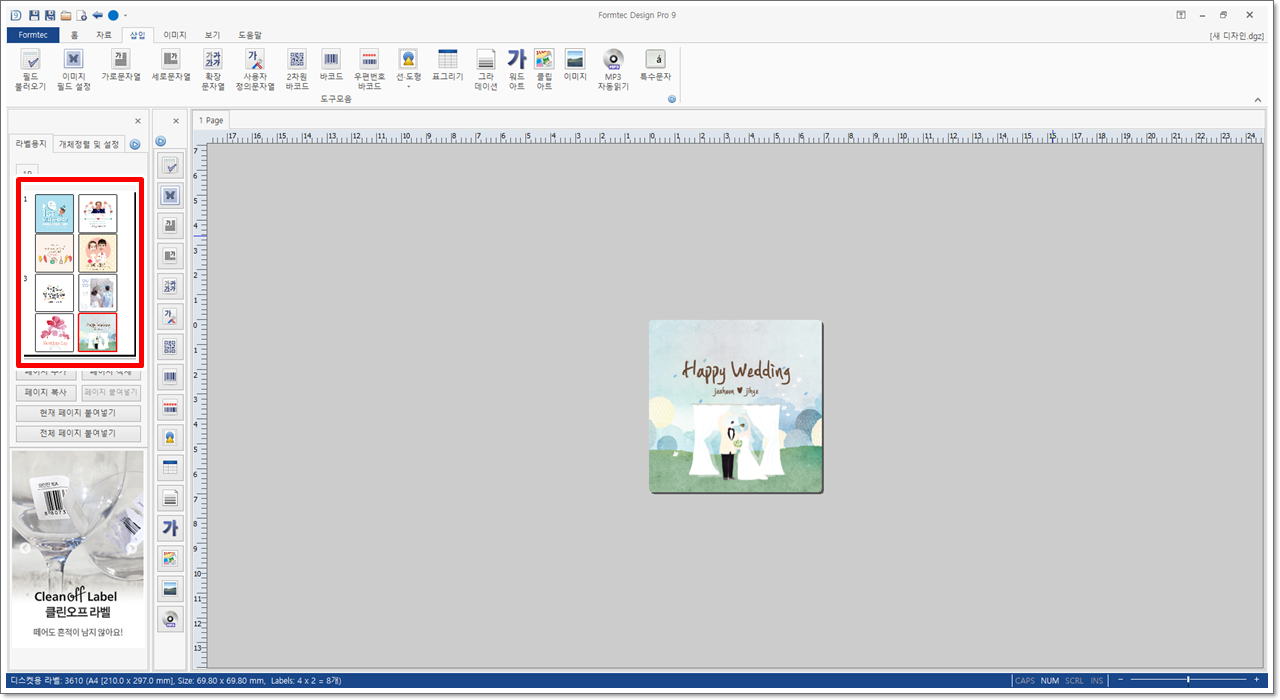Viewport: 1280px width, 700px height.
Task: Insert 가로문자열 text from the ribbon
Action: click(x=121, y=65)
